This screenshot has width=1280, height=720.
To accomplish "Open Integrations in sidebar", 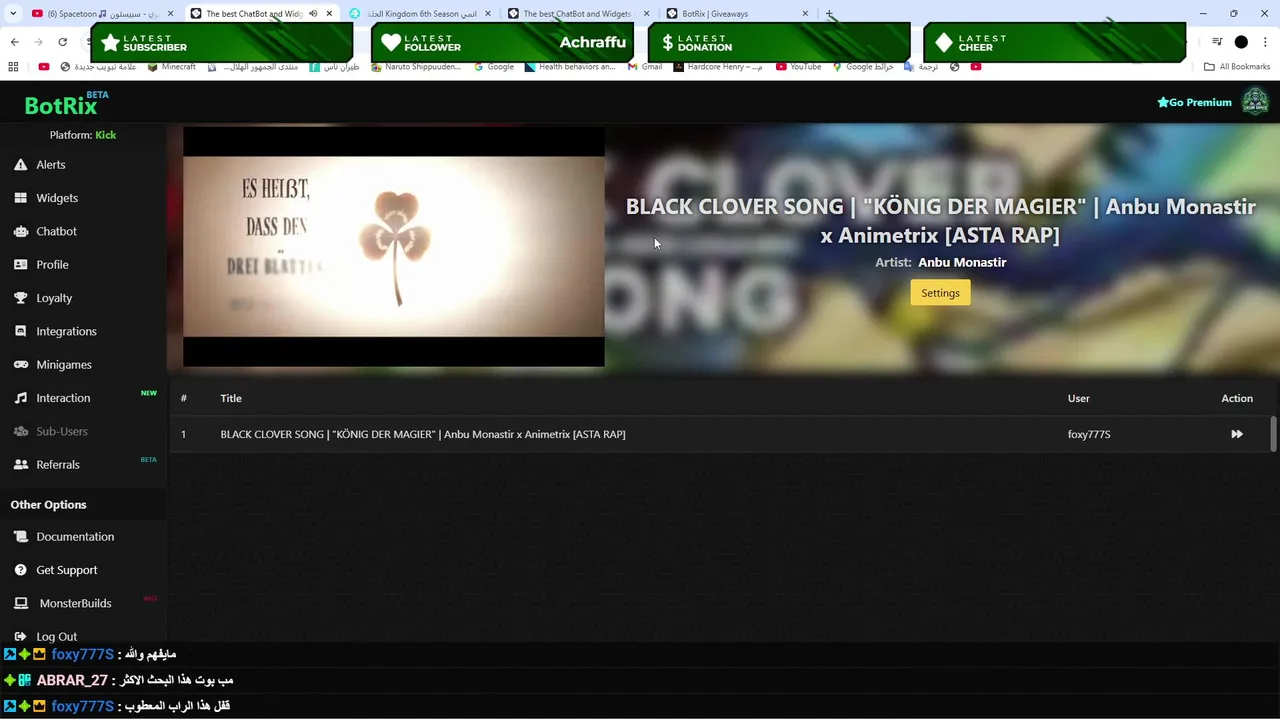I will click(66, 331).
